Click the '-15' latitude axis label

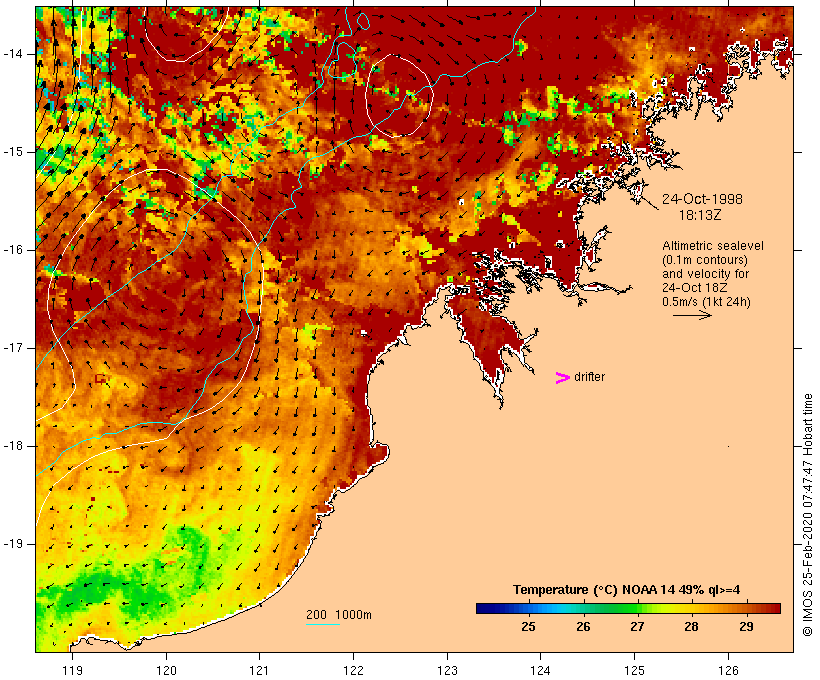(12, 152)
